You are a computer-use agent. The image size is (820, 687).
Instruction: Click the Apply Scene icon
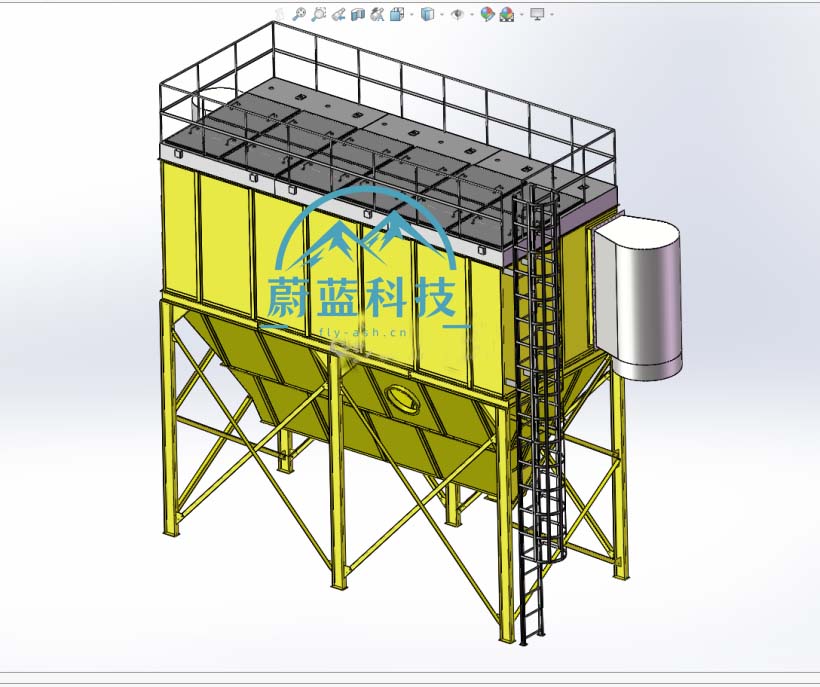(x=507, y=14)
